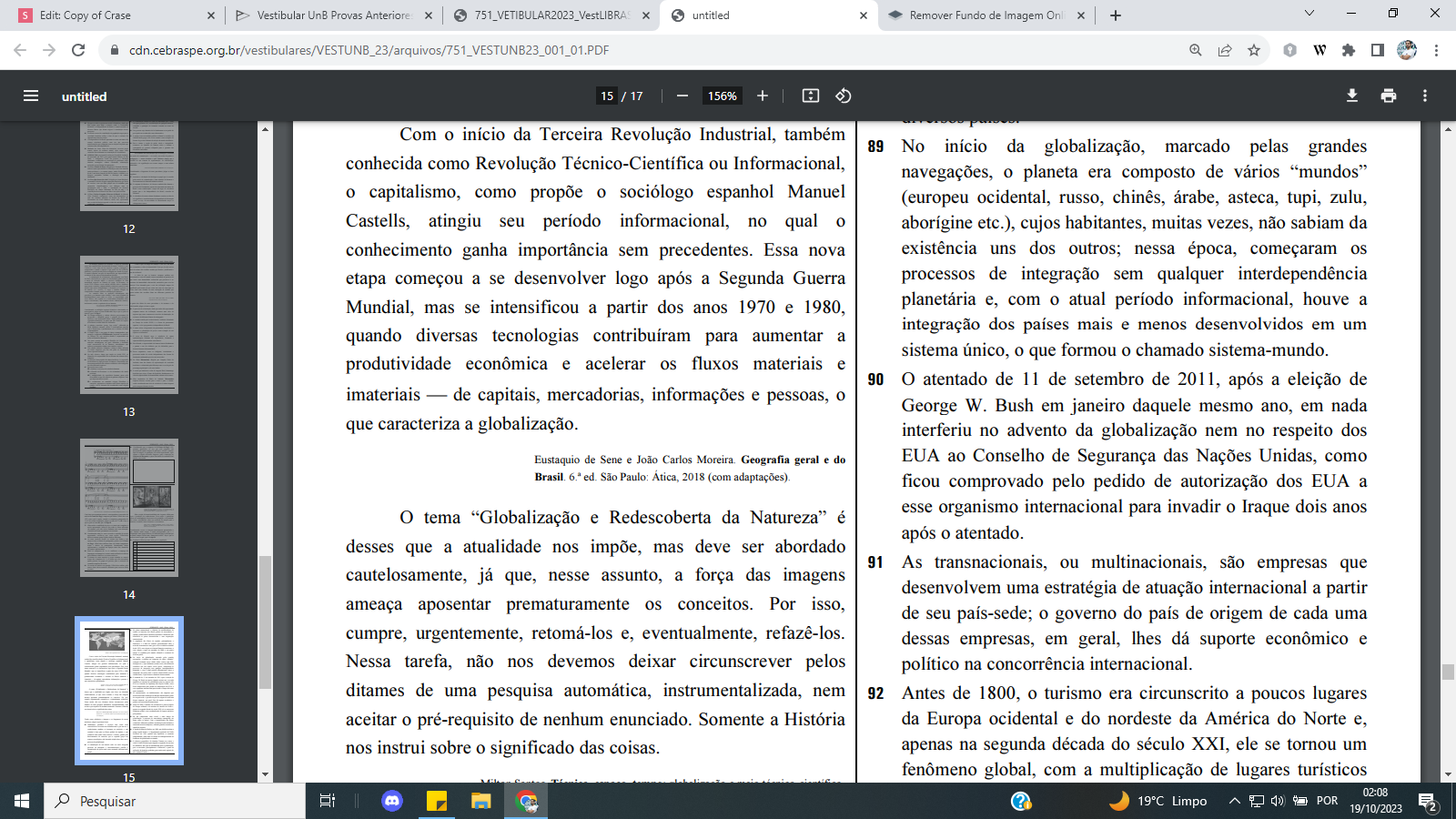Zoom out of the PDF page
1456x819 pixels.
(x=682, y=96)
